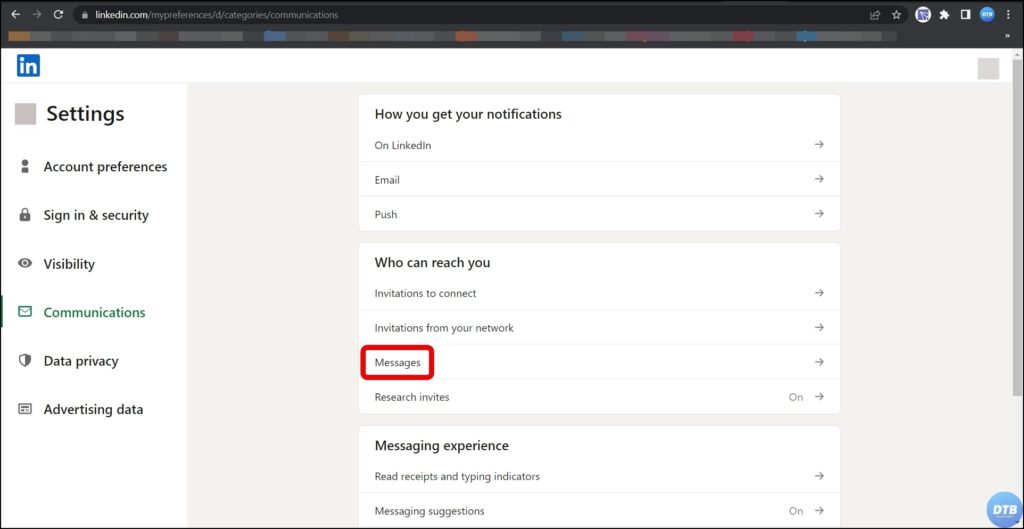This screenshot has height=529, width=1024.
Task: Toggle the browser side panel icon
Action: pyautogui.click(x=965, y=14)
